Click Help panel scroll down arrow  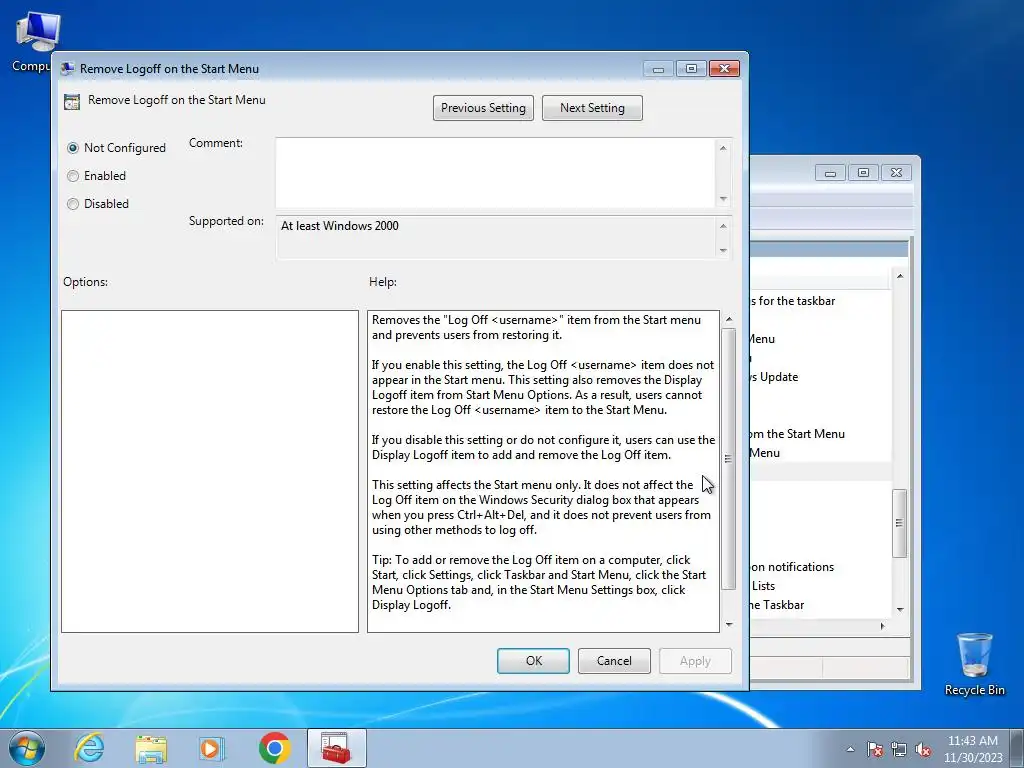[x=729, y=625]
